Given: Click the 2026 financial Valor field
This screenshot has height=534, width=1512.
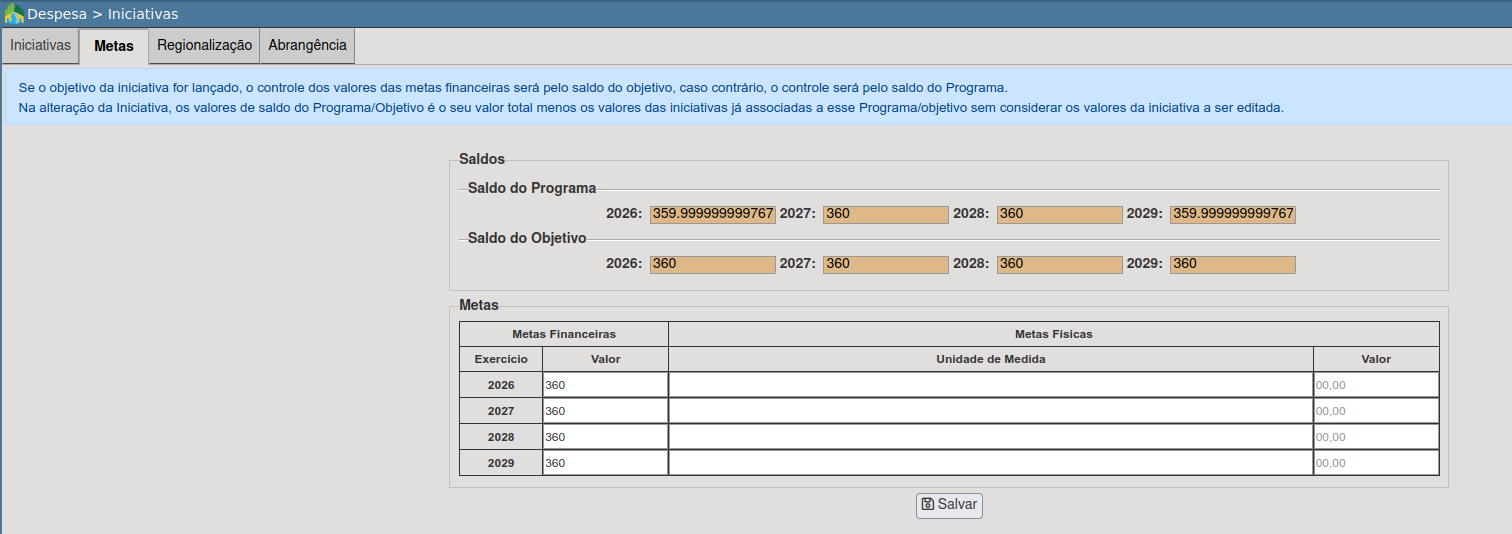Looking at the screenshot, I should [x=605, y=385].
